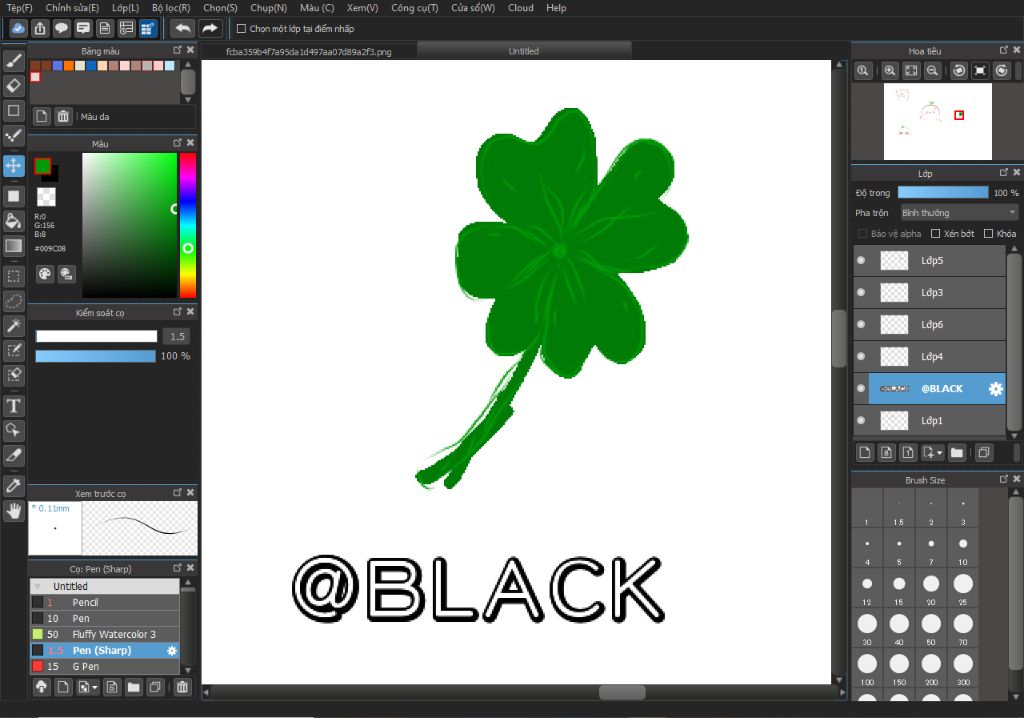
Task: Click the Undo arrow in toolbar
Action: [184, 28]
